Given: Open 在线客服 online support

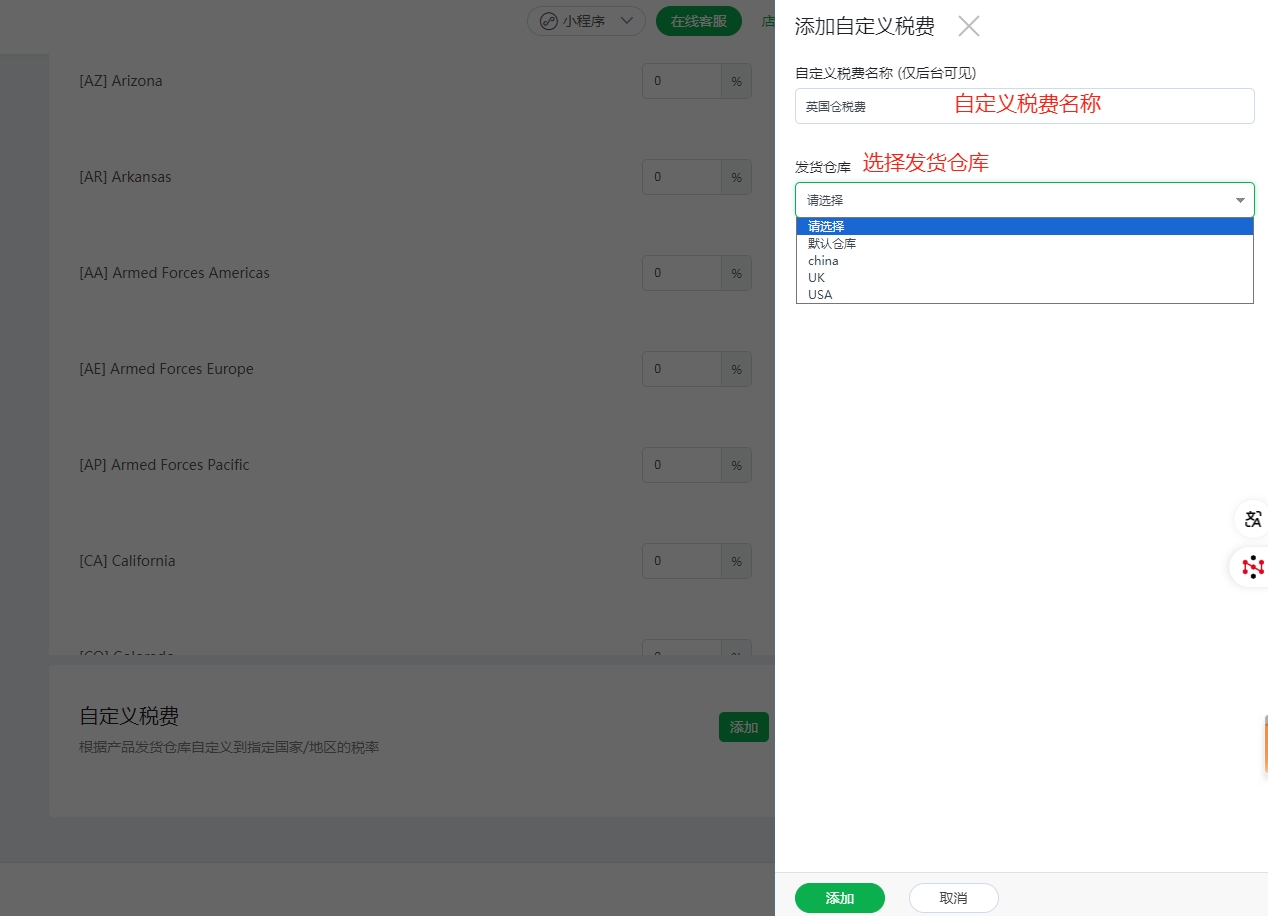Looking at the screenshot, I should (x=698, y=21).
